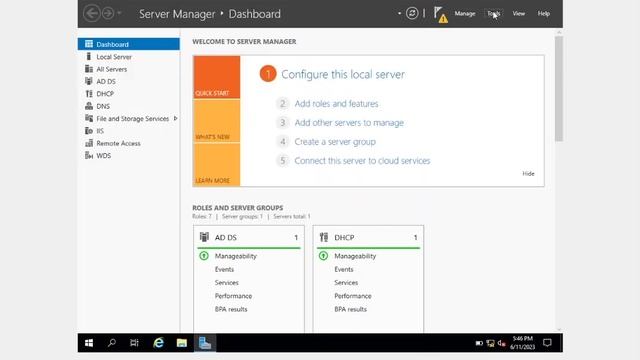Click AD DS Manageability status icon
640x360 pixels.
point(204,256)
